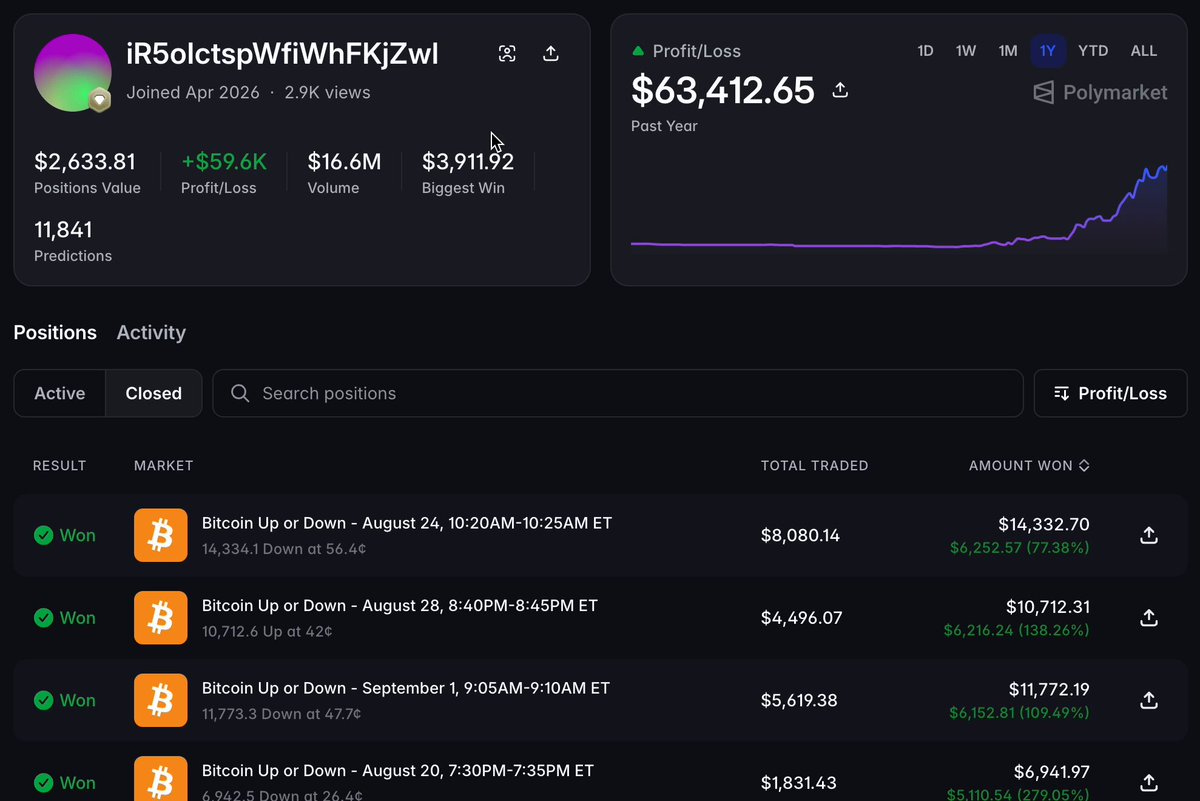Share the September 1 Bitcoin position
Screen dimensions: 1200x801
click(1149, 700)
